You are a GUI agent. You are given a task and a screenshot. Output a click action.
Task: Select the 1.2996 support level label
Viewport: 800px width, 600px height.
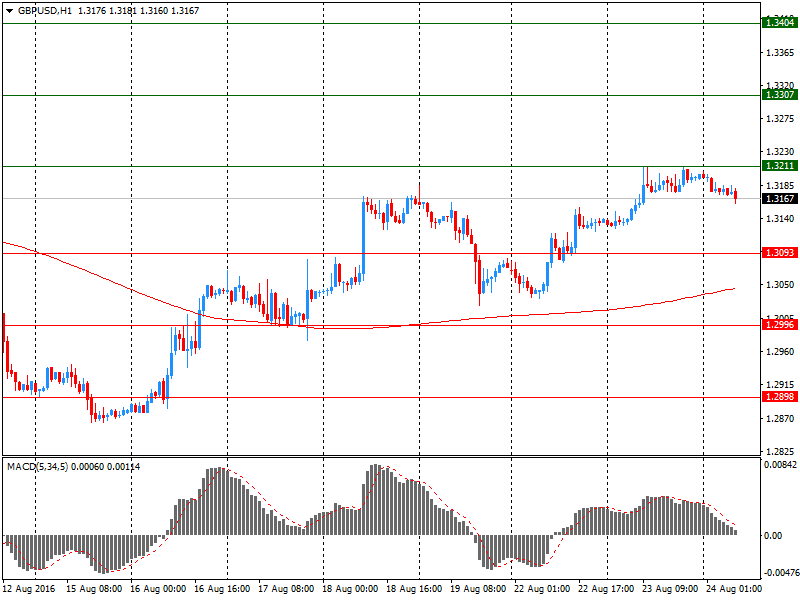pyautogui.click(x=780, y=324)
